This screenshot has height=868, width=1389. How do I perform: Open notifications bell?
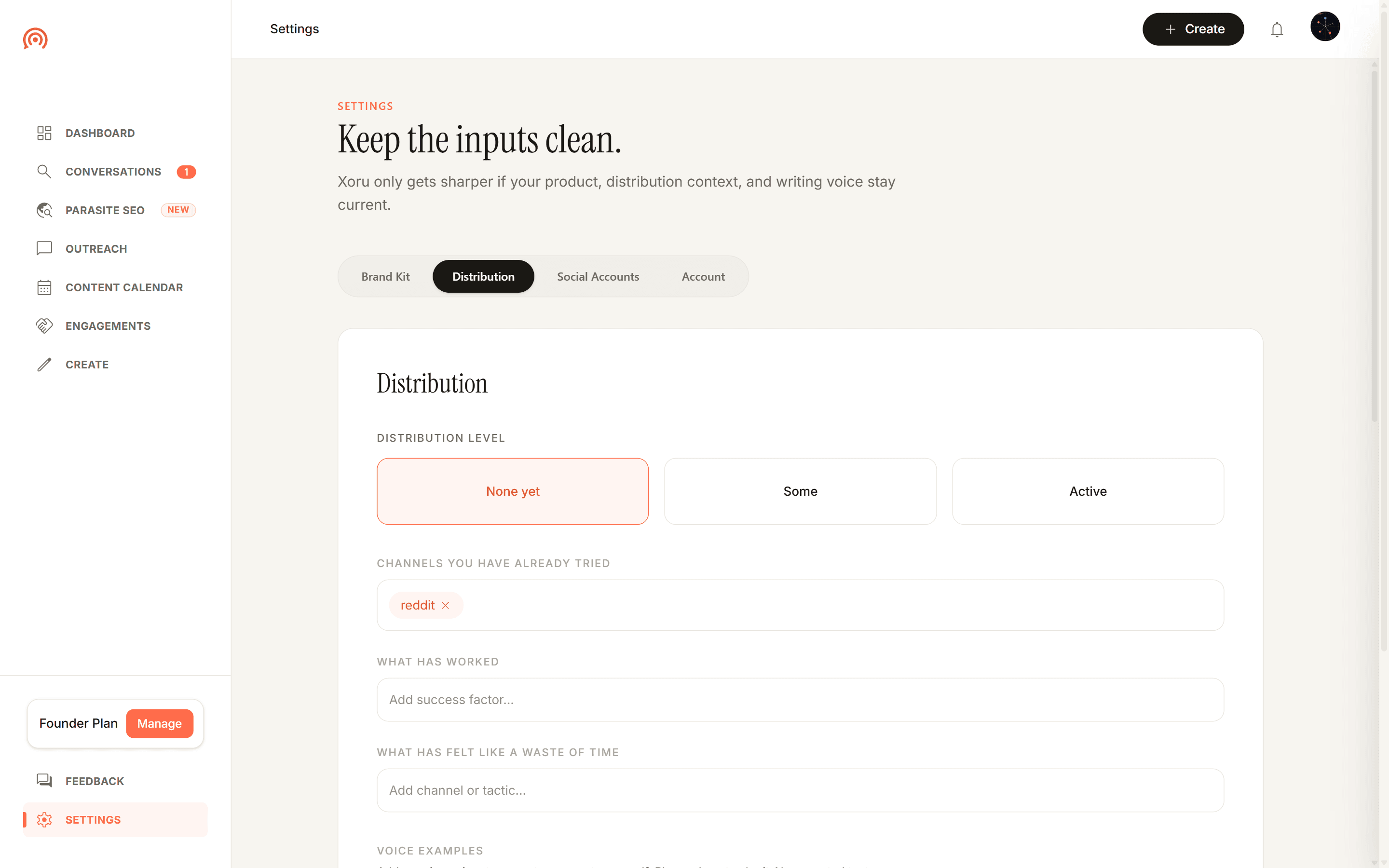pos(1277,29)
